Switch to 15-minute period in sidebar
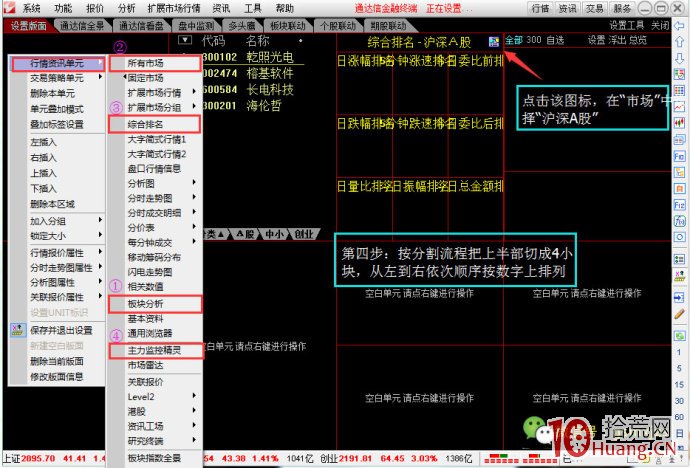The width and height of the screenshot is (690, 468). coord(679,384)
